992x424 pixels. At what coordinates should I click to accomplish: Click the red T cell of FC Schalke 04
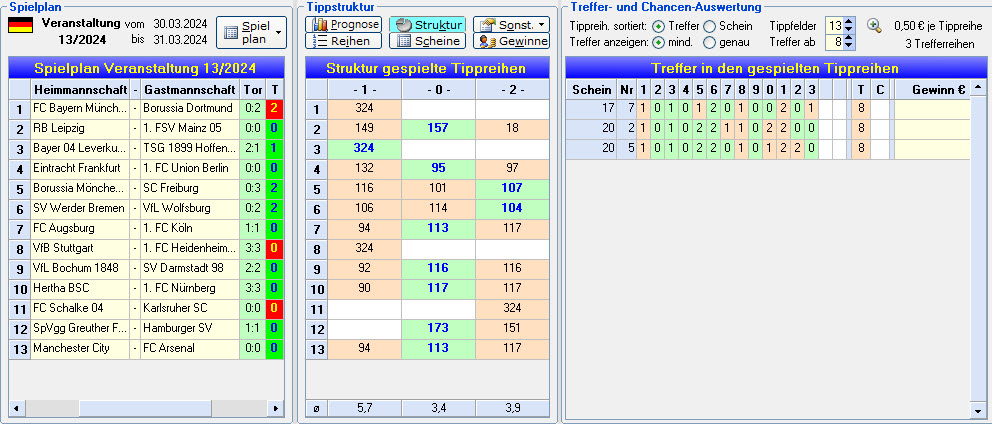pyautogui.click(x=275, y=308)
